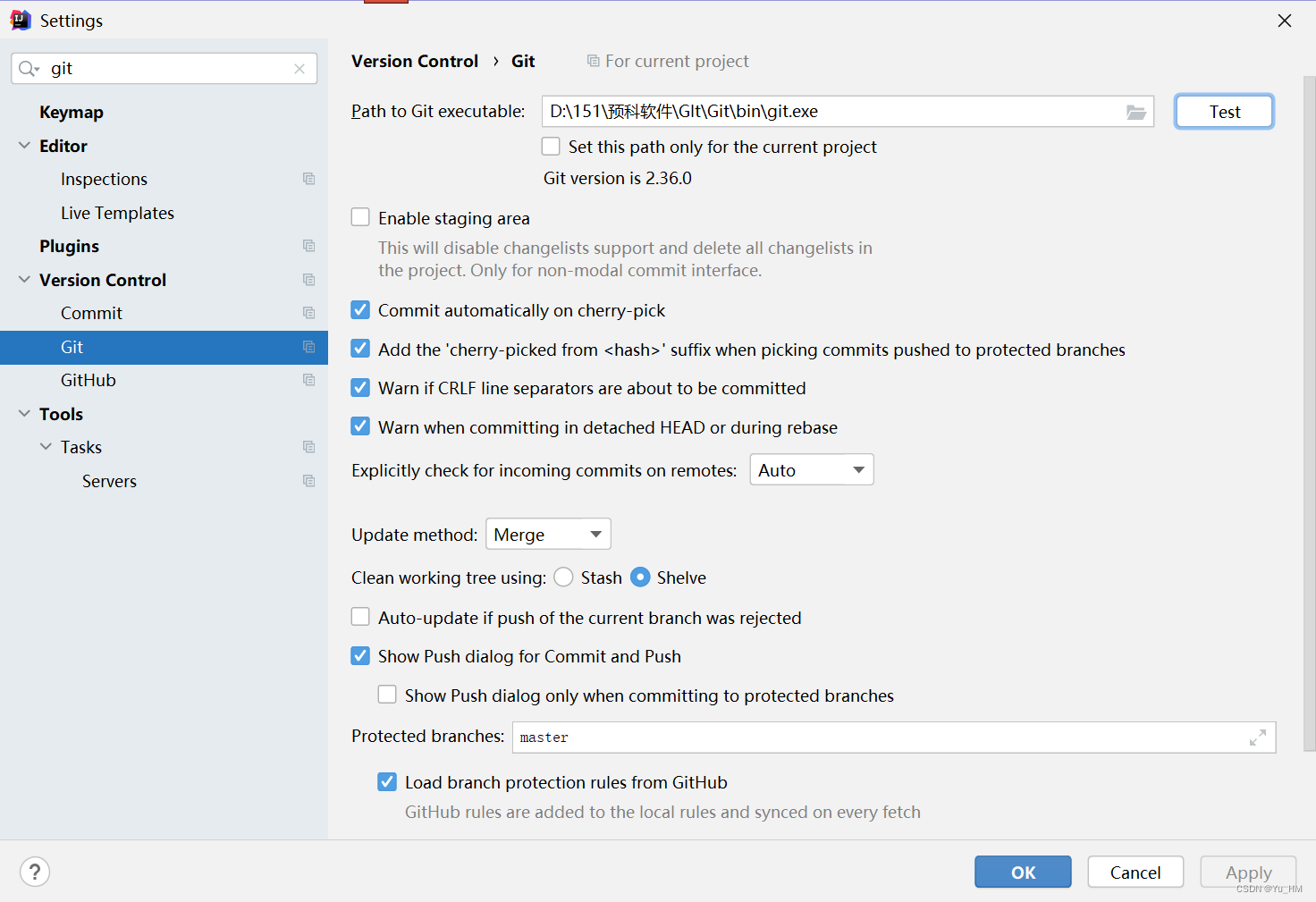Viewport: 1316px width, 902px height.
Task: Open the help question mark button
Action: tap(35, 872)
